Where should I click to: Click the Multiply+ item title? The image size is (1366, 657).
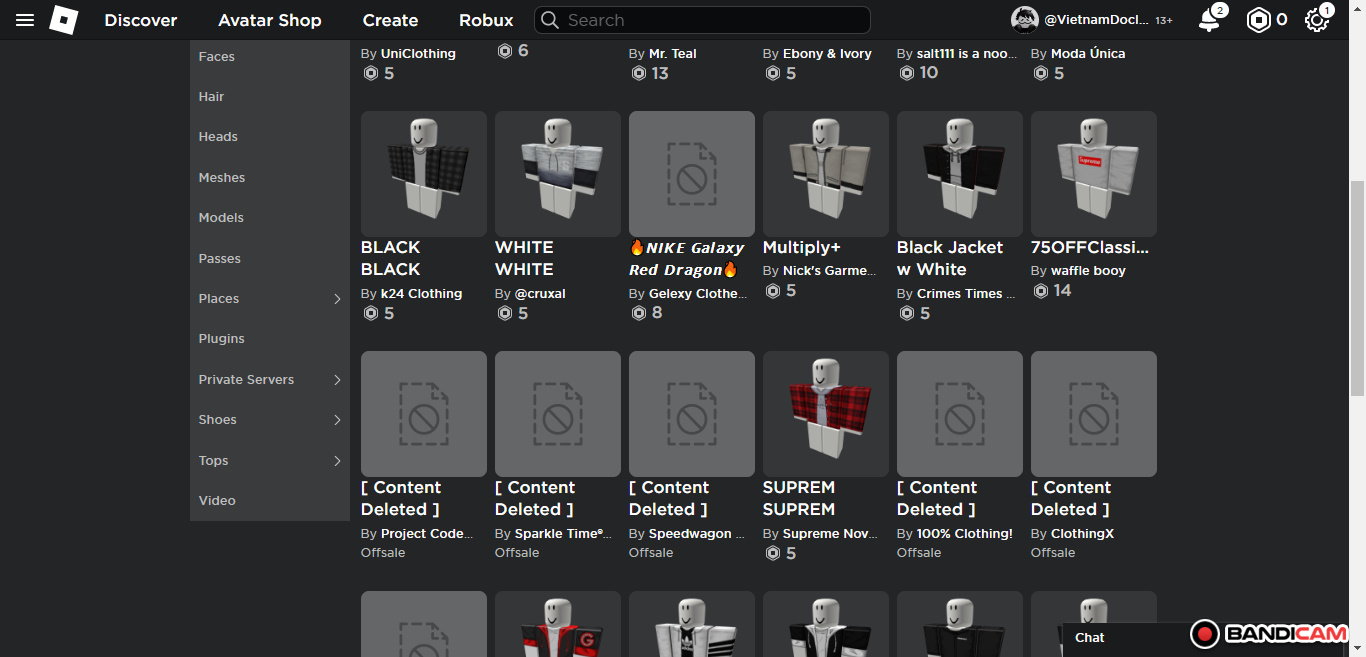(802, 247)
